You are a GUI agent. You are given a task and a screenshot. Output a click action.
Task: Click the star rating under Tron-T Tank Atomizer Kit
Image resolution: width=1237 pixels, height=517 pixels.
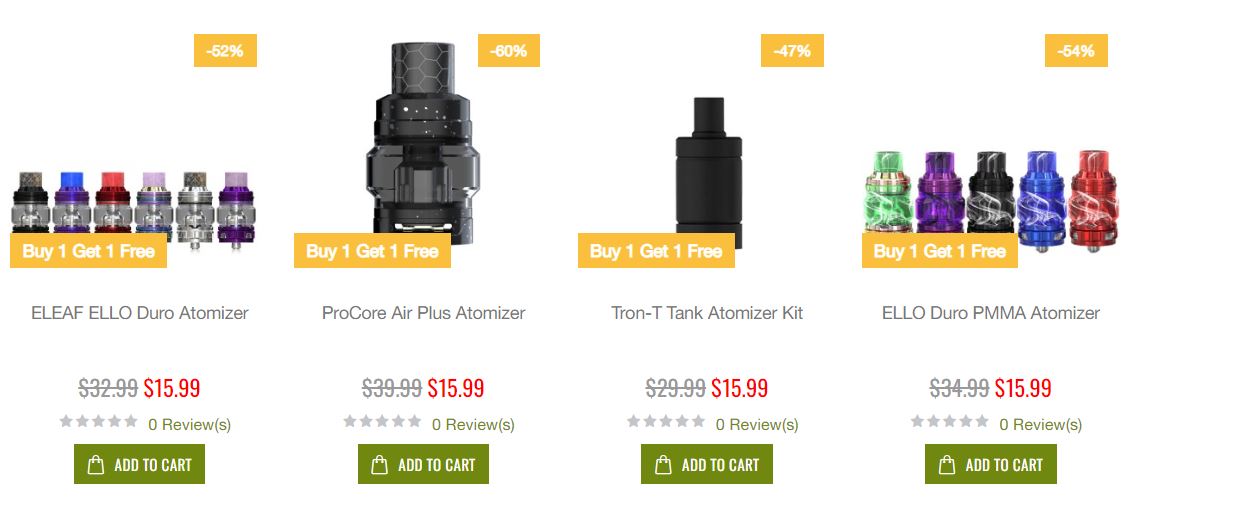[x=666, y=422]
